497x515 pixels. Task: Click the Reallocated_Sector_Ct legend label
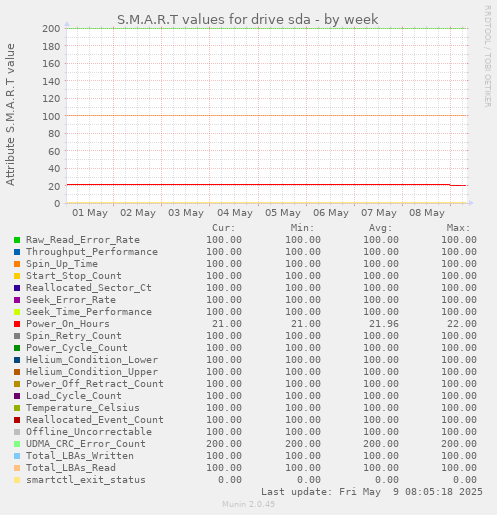pyautogui.click(x=89, y=288)
